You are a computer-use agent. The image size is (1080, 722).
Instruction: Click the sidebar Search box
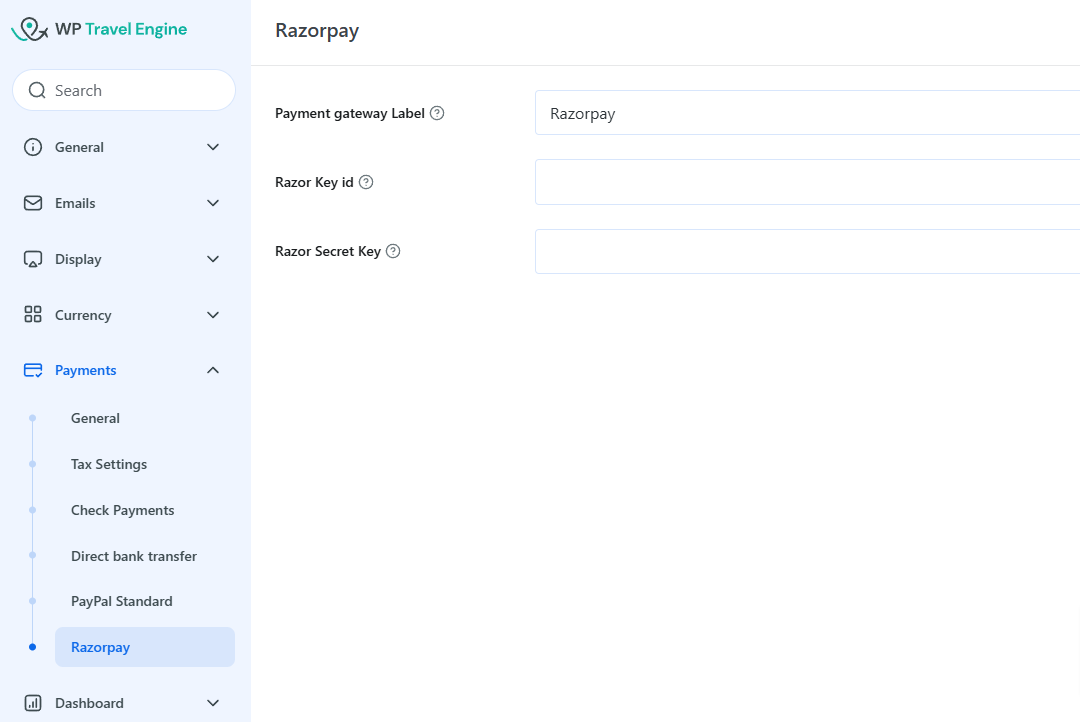pos(124,90)
